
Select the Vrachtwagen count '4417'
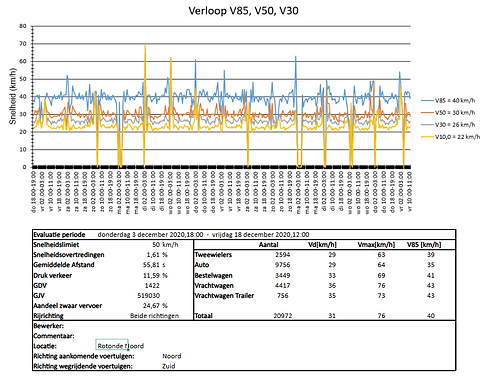tap(283, 286)
